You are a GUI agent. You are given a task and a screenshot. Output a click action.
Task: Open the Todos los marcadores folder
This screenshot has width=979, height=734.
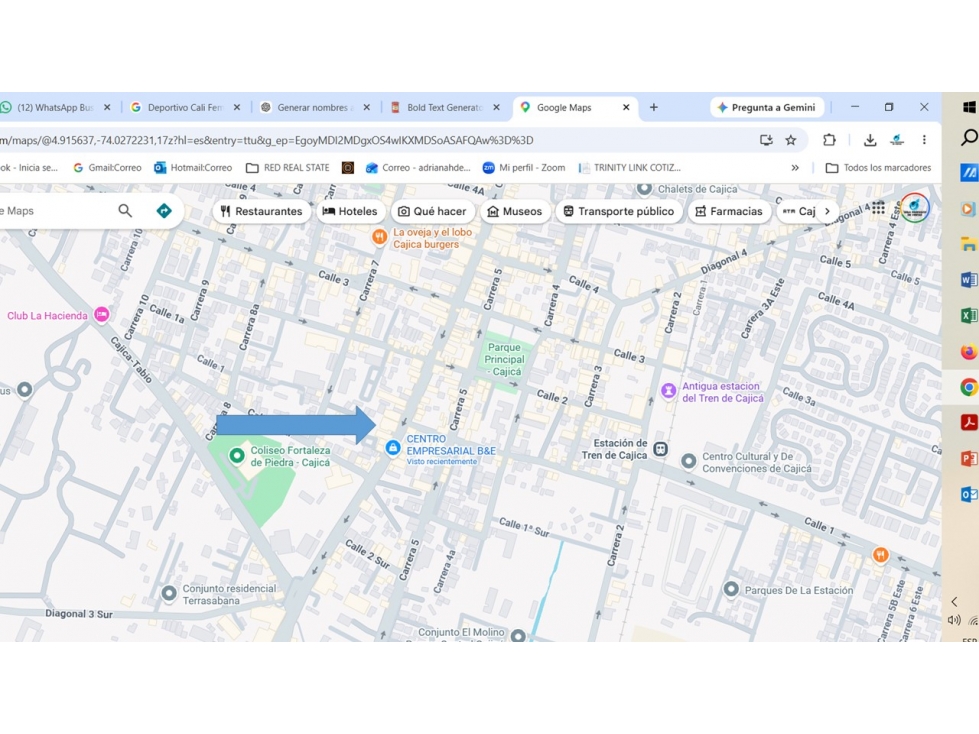tap(878, 168)
